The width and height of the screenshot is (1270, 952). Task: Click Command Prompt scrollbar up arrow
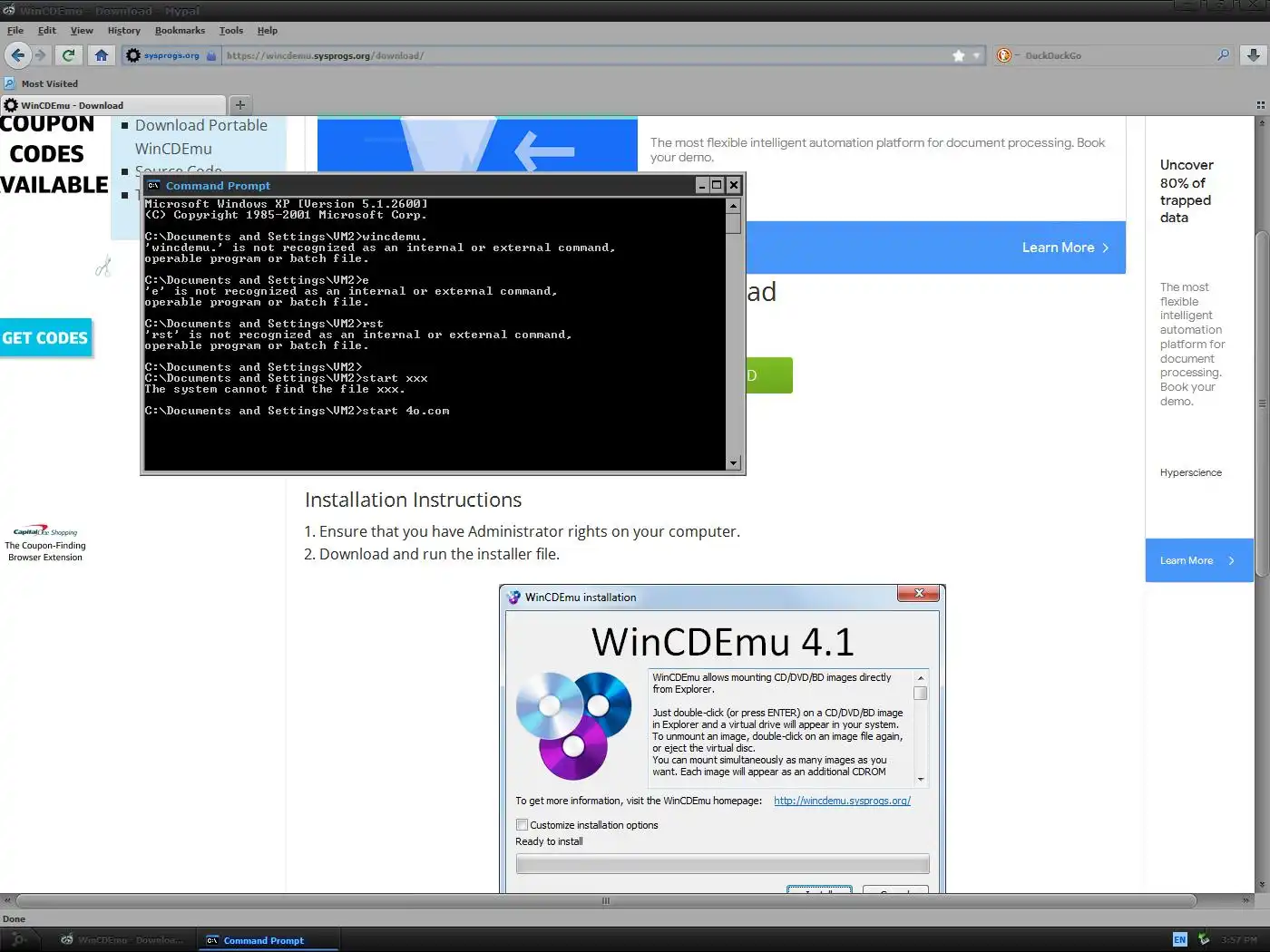733,206
